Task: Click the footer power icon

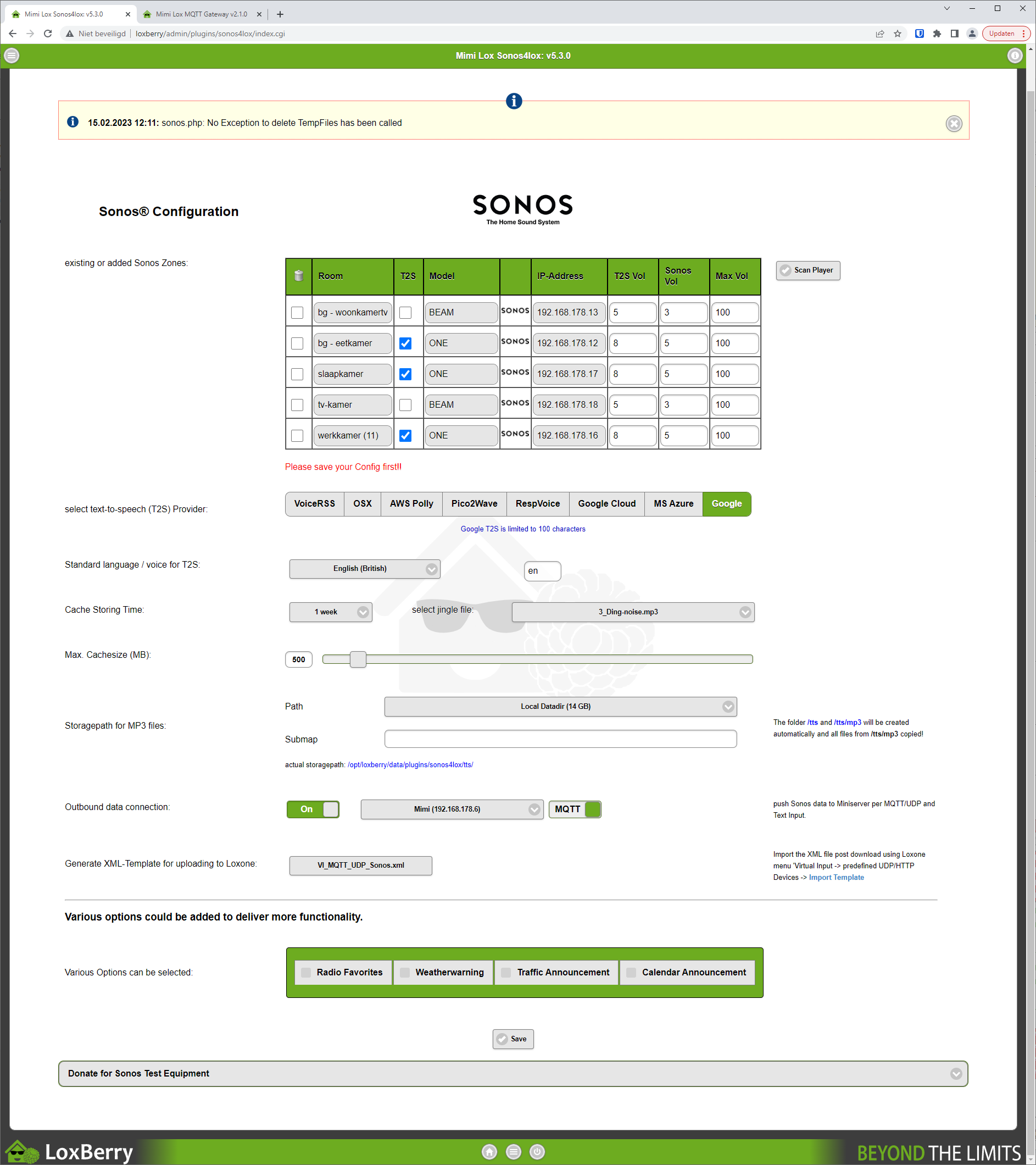Action: [537, 1152]
